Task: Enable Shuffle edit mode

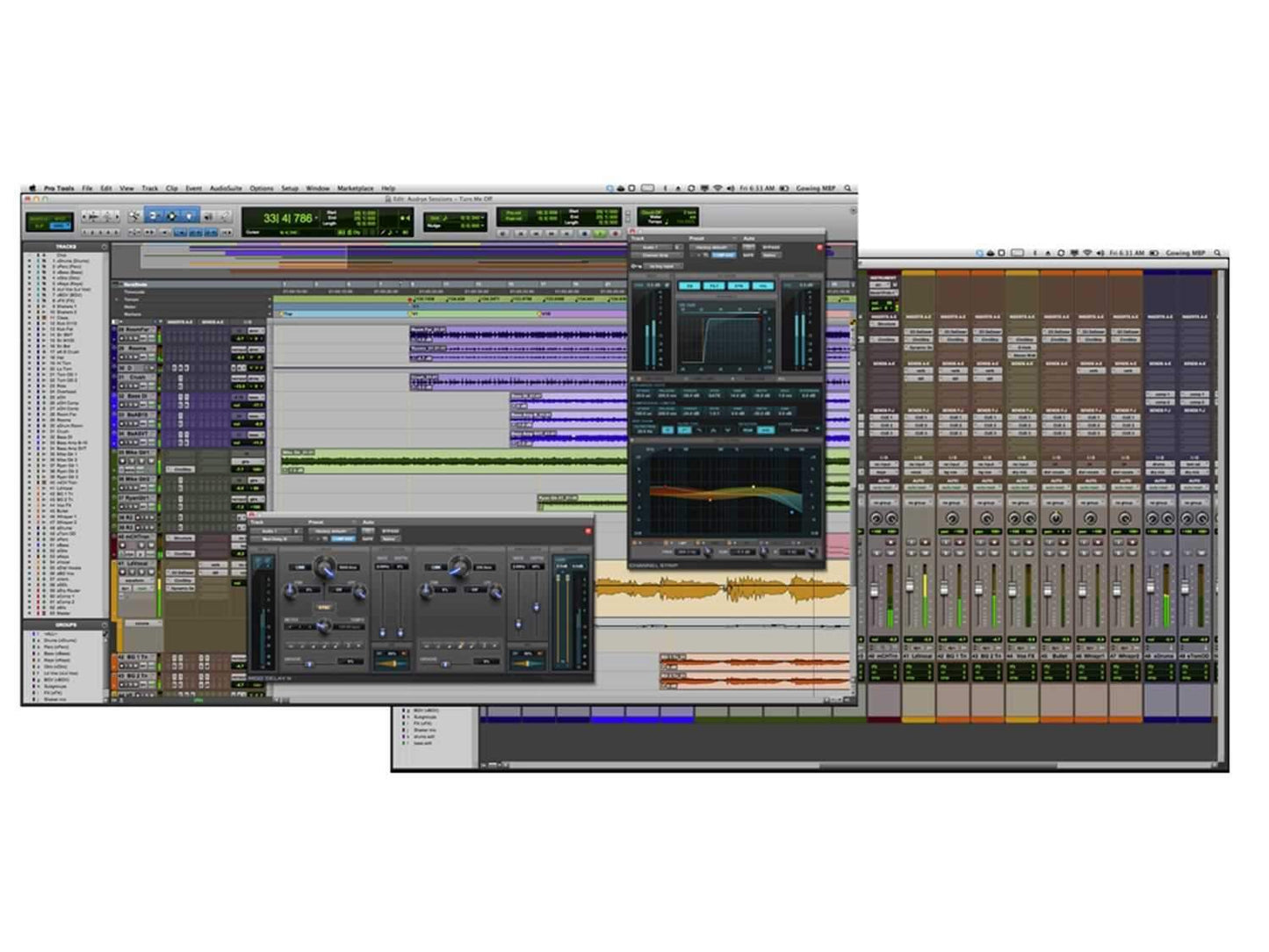Action: coord(85,215)
